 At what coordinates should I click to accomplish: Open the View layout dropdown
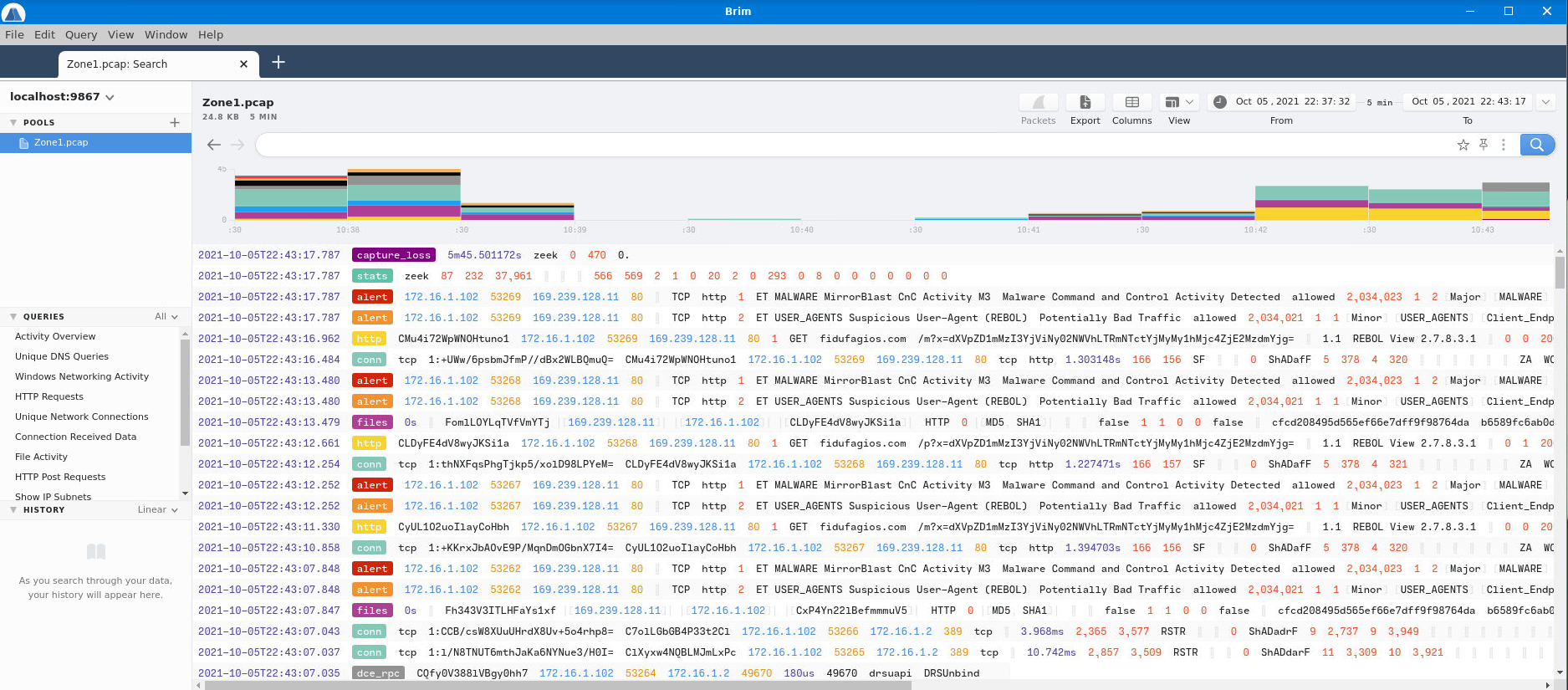(1179, 102)
